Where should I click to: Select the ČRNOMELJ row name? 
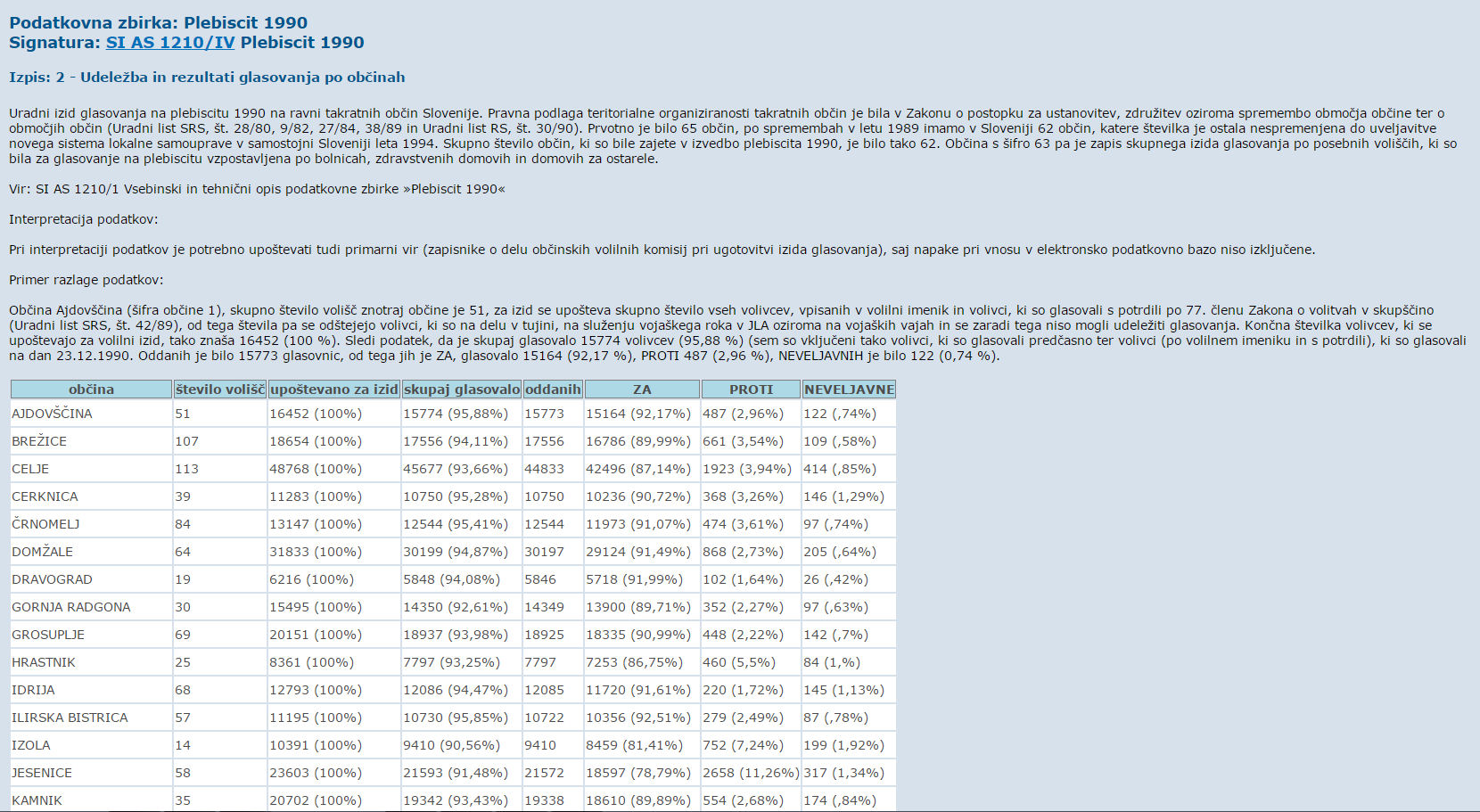(x=45, y=524)
